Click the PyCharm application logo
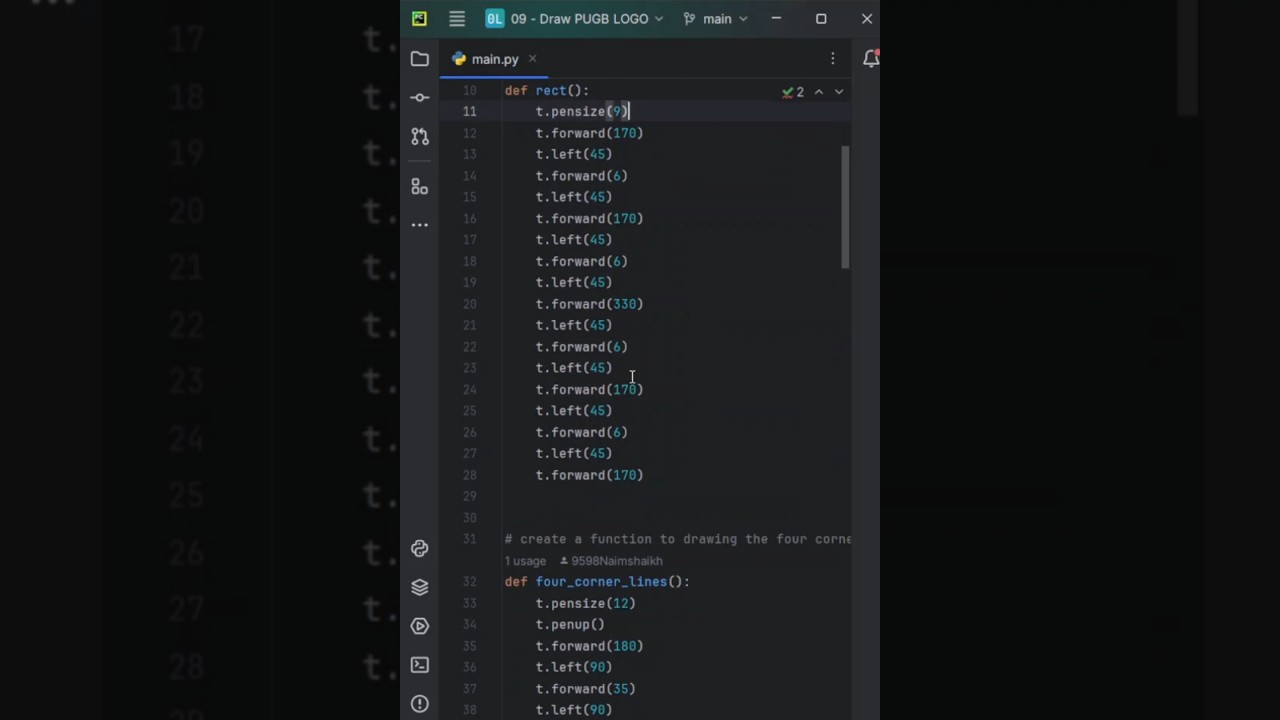This screenshot has width=1280, height=720. [419, 19]
